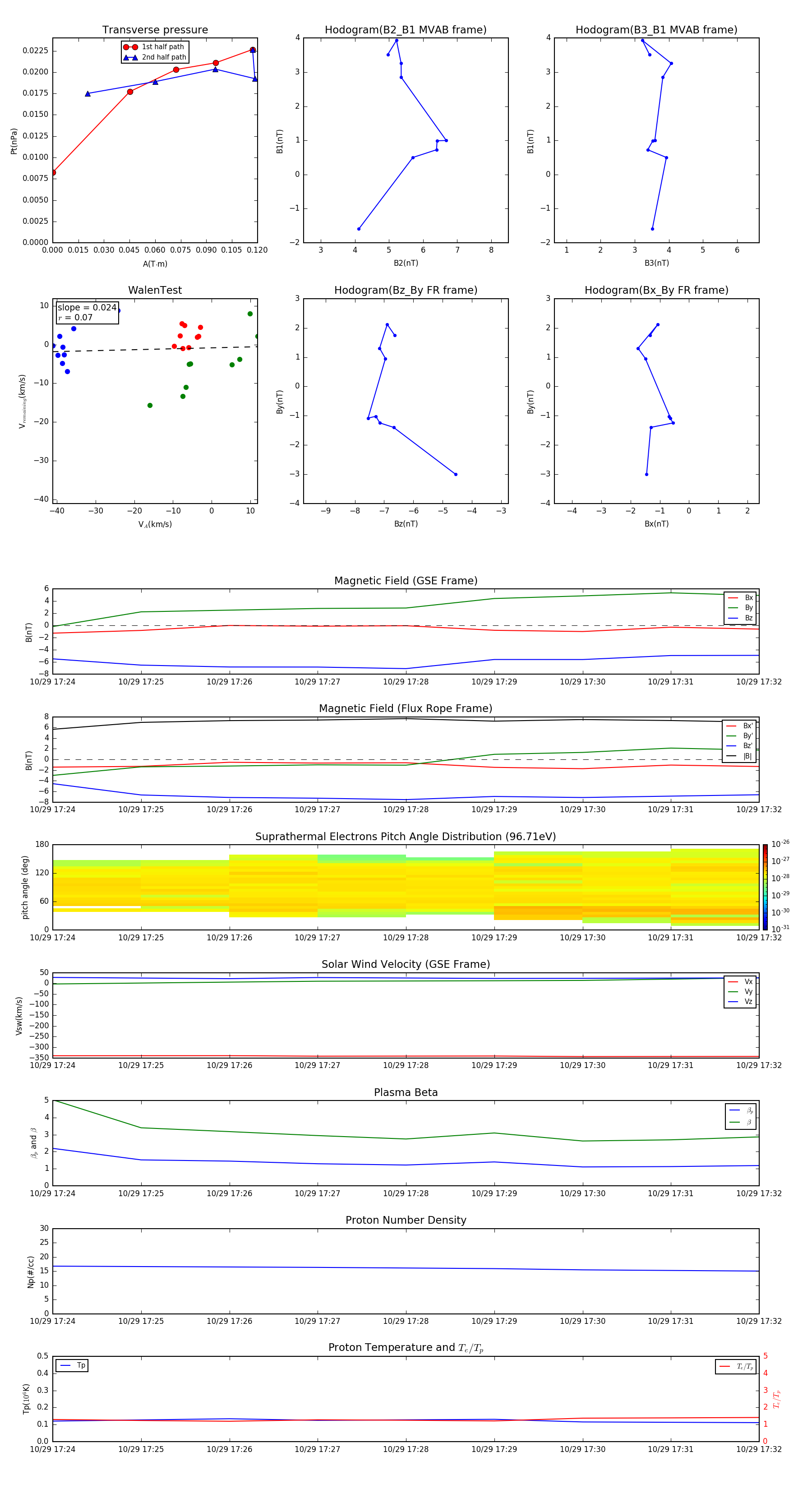Click the 'Transverse pressure' plot title

pyautogui.click(x=155, y=30)
